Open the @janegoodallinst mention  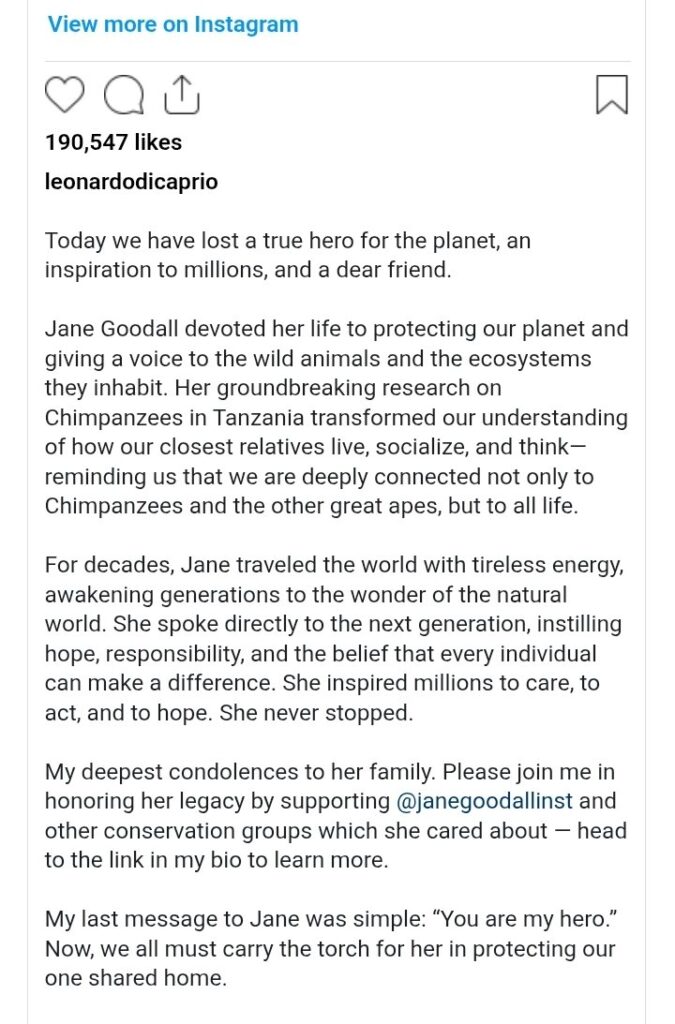point(484,801)
